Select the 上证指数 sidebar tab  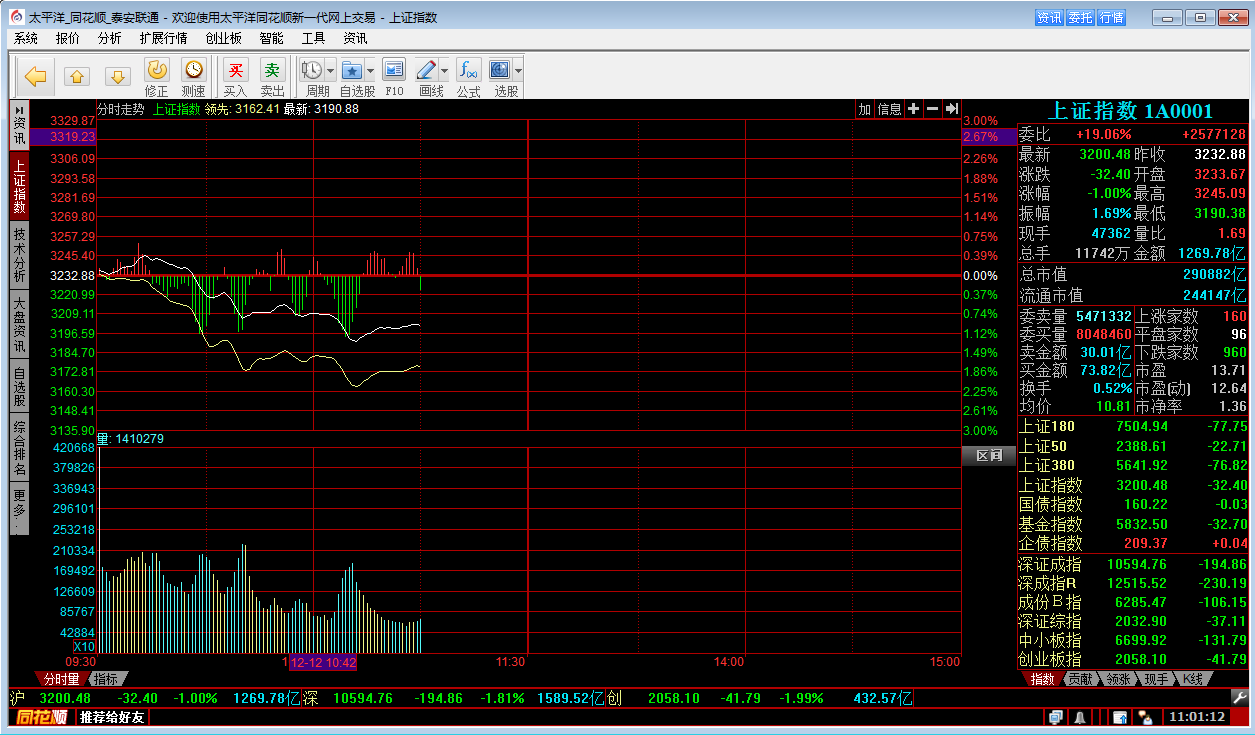[x=19, y=186]
